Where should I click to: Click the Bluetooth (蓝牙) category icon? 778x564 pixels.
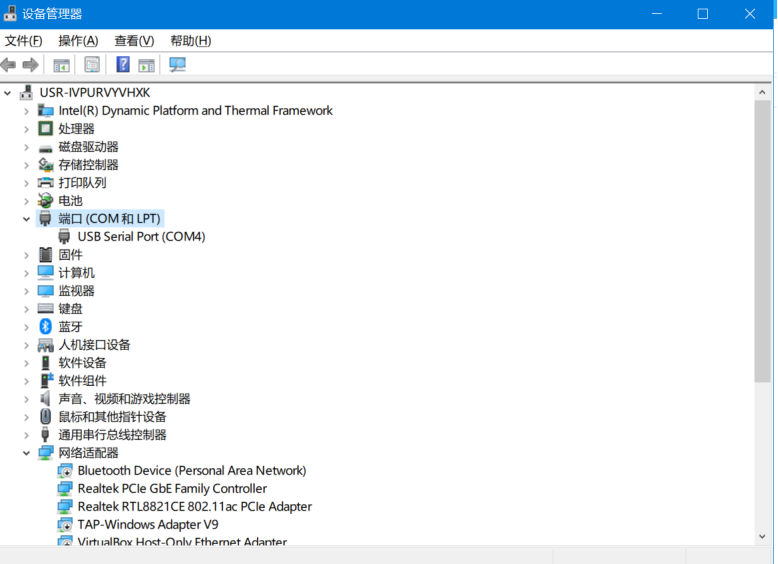(x=45, y=327)
